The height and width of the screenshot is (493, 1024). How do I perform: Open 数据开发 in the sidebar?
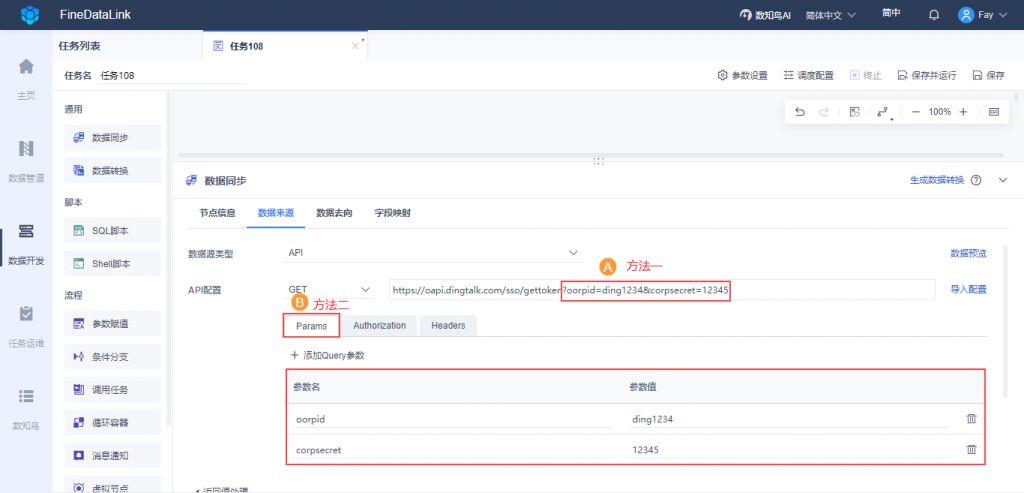pyautogui.click(x=26, y=243)
